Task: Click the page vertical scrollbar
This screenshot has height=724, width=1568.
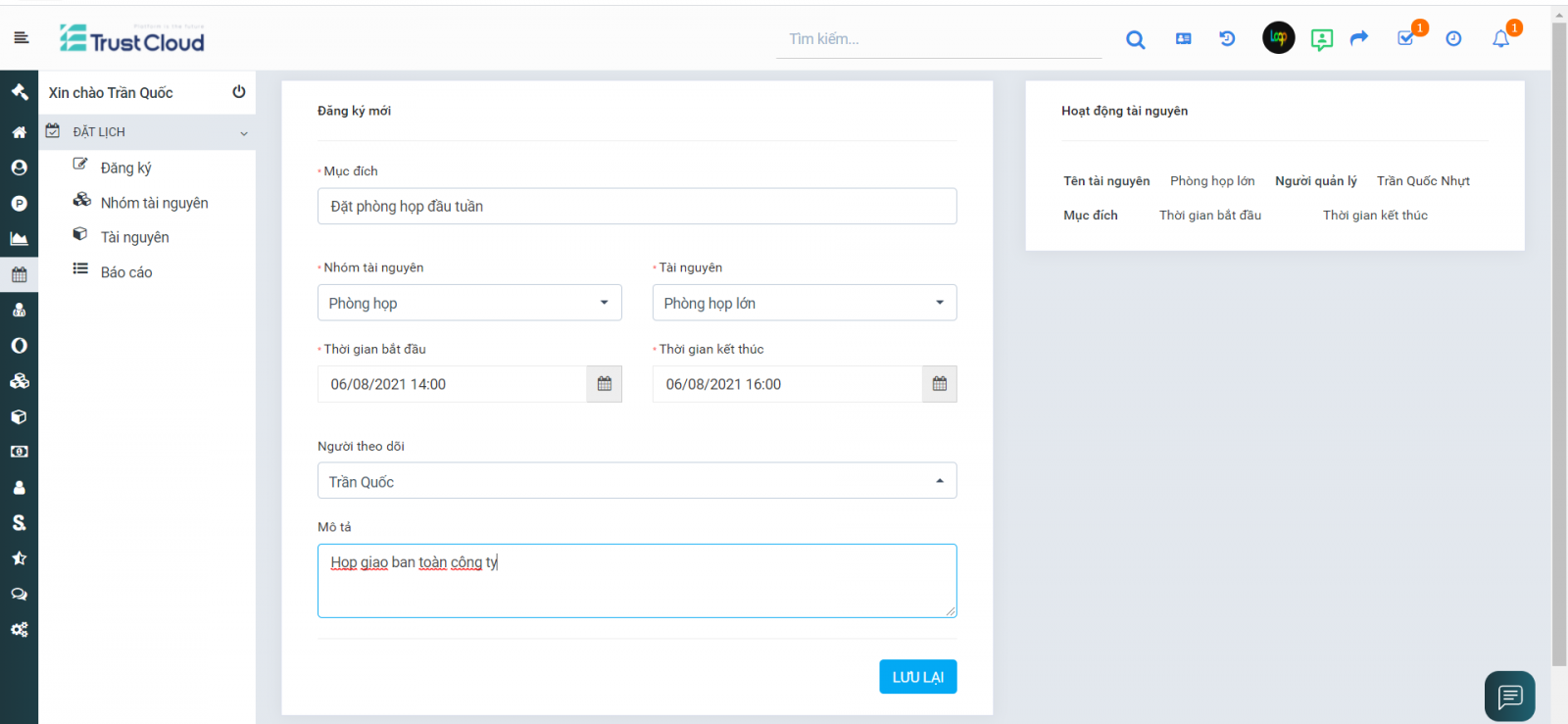Action: pyautogui.click(x=1559, y=343)
